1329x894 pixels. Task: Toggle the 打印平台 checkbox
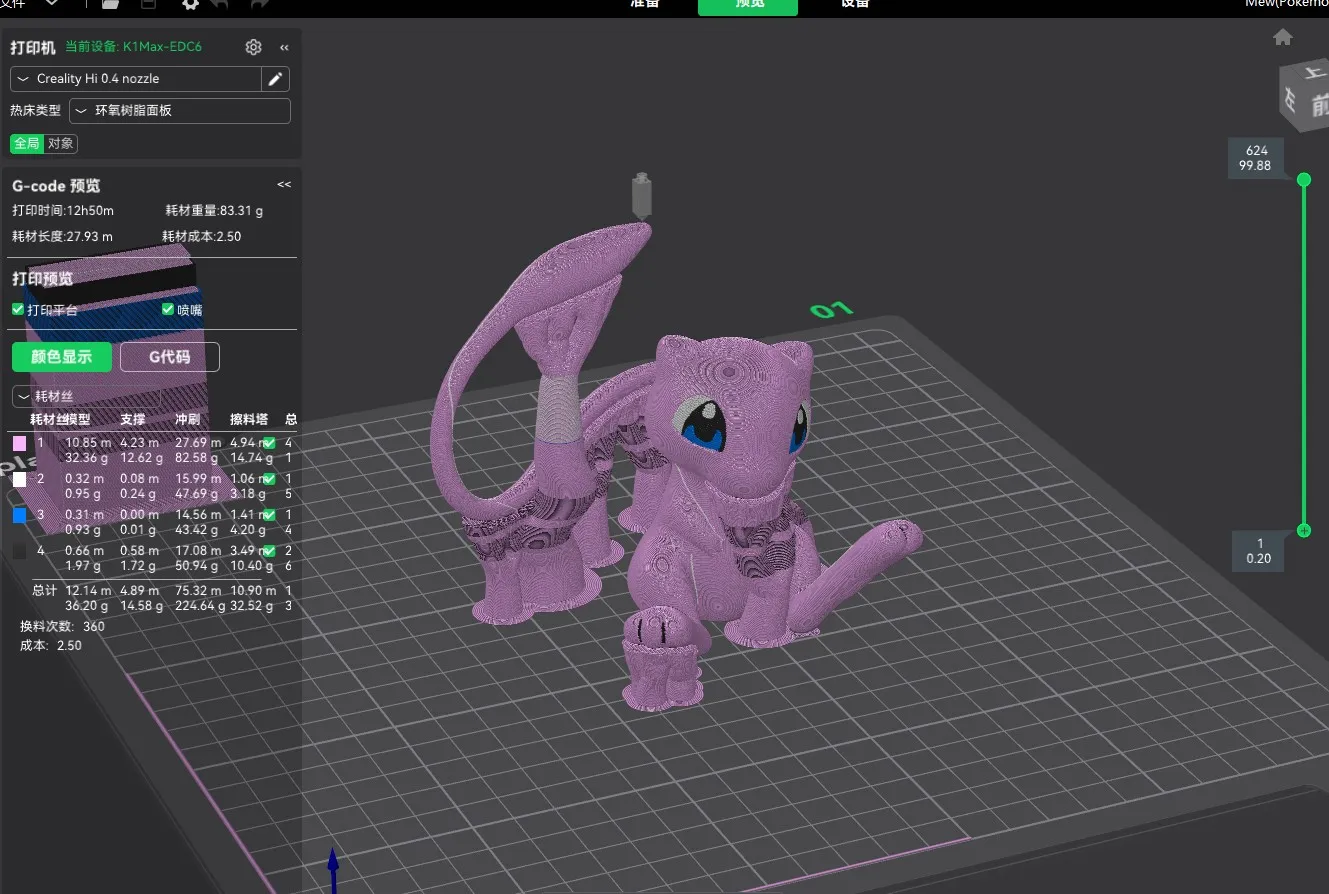[18, 310]
